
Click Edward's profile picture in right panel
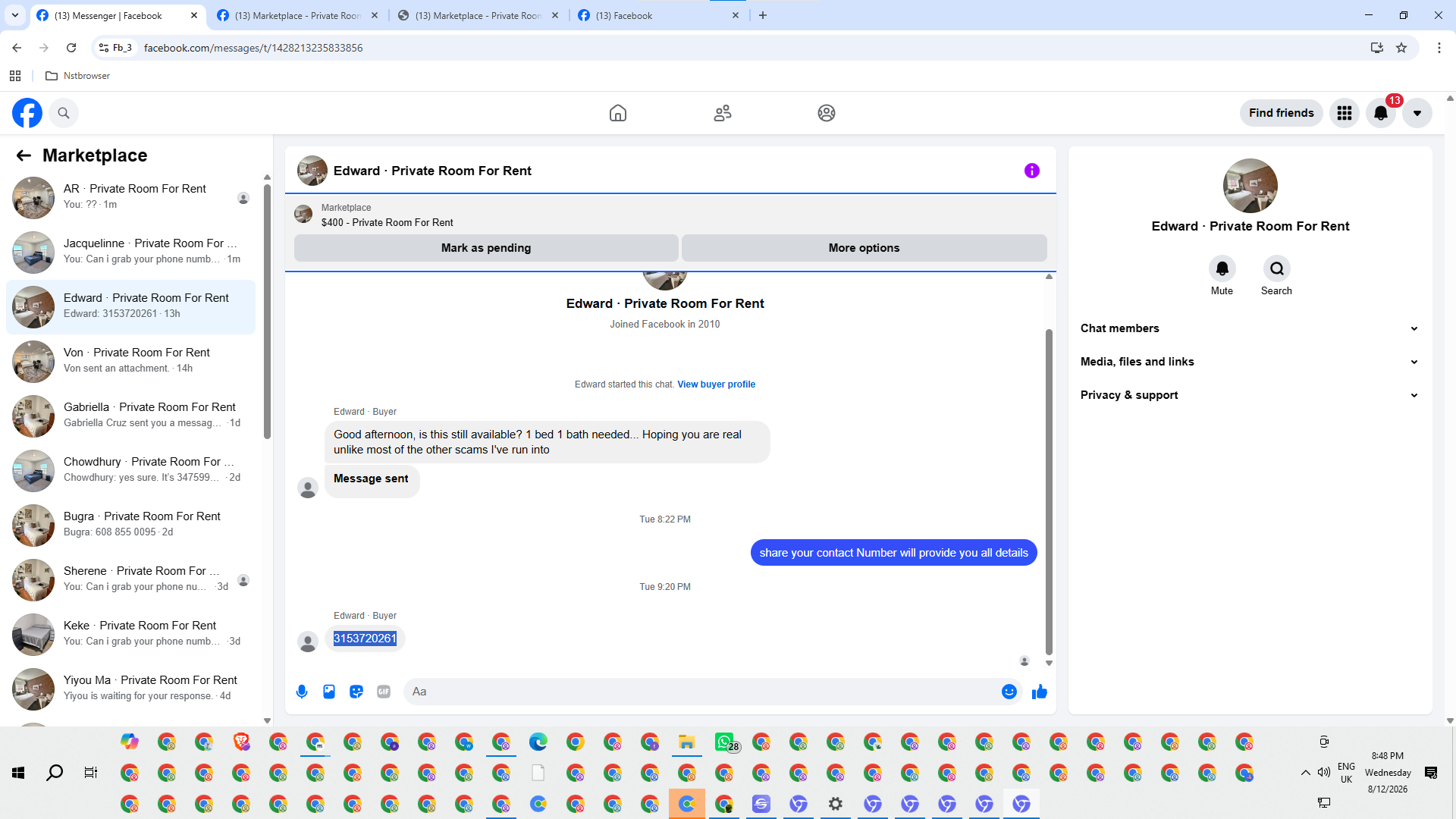tap(1250, 186)
